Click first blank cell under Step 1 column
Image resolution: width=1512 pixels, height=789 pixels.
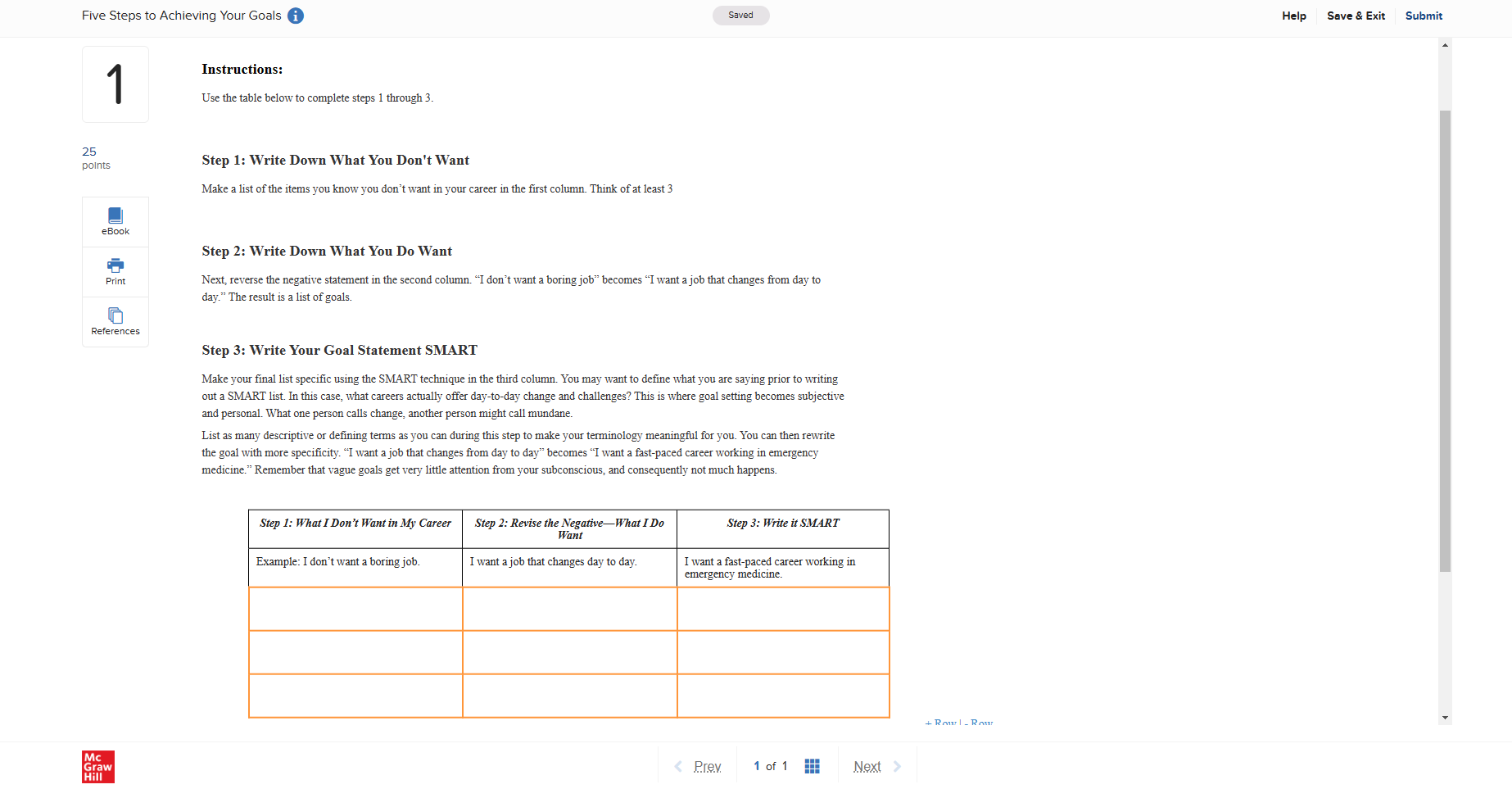[x=355, y=609]
